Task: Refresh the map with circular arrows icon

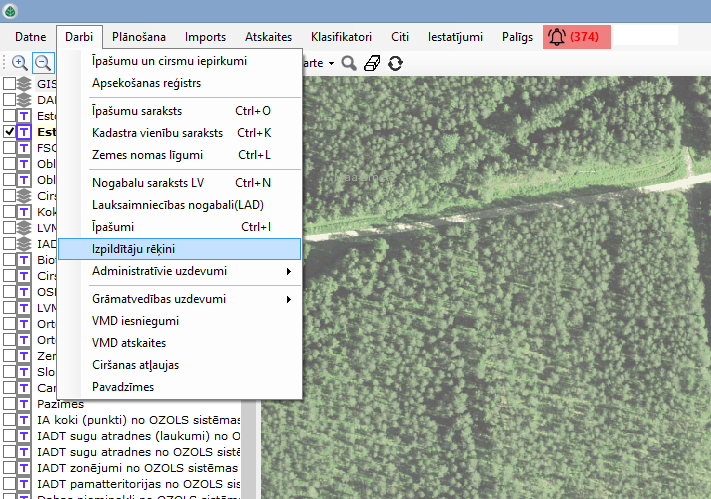Action: pos(396,63)
